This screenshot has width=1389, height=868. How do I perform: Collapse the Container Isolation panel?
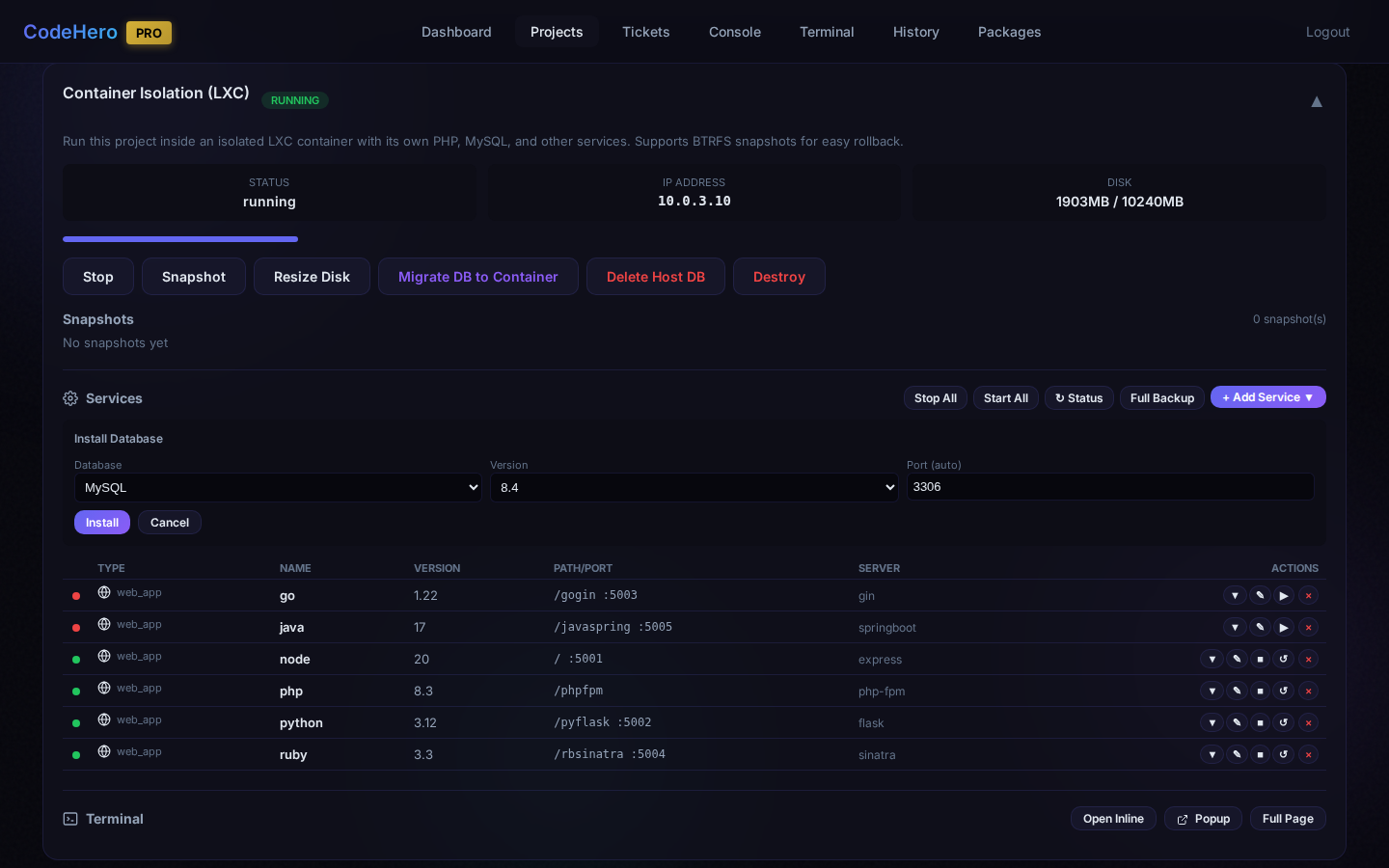pyautogui.click(x=1316, y=101)
